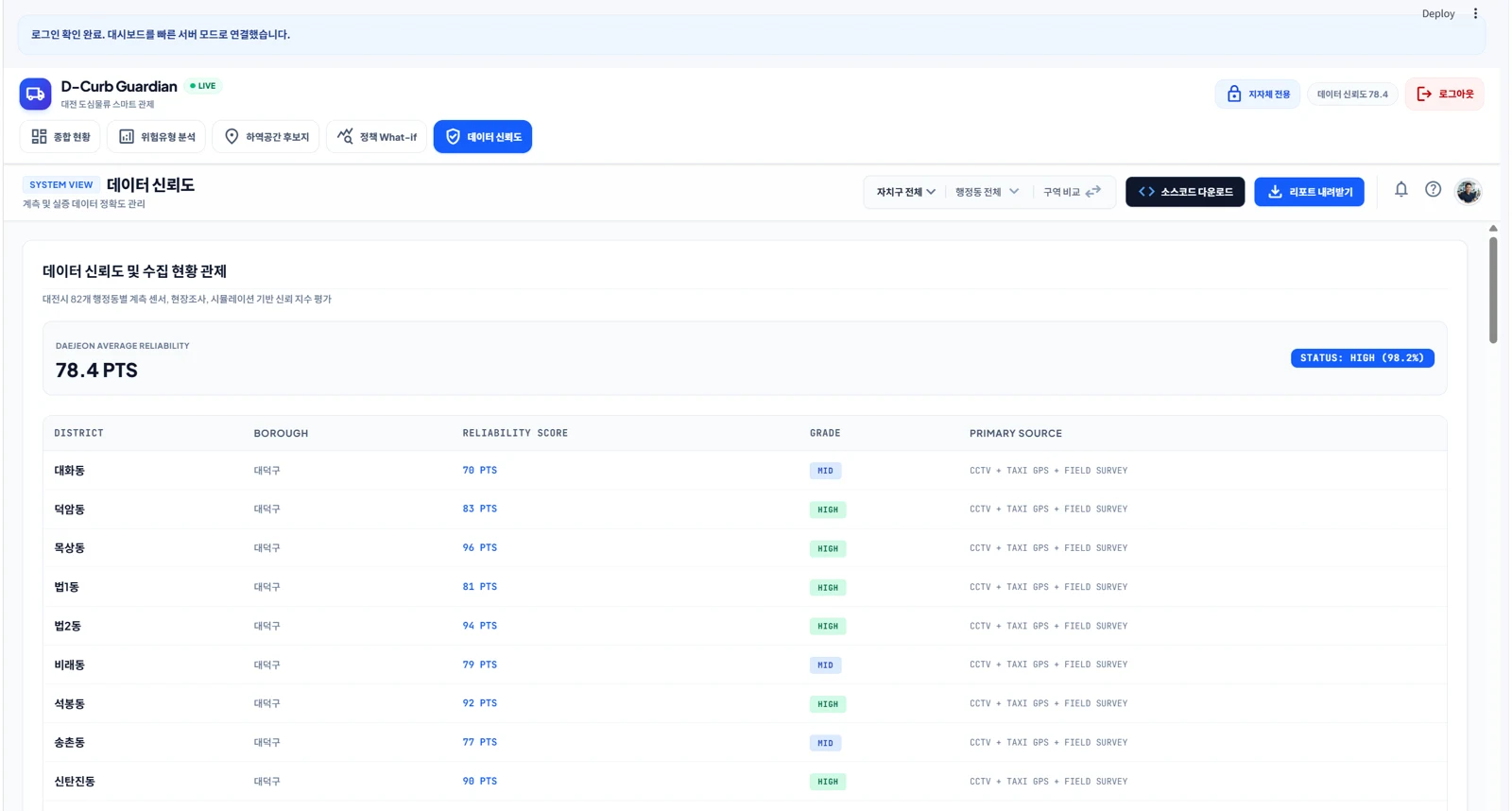The height and width of the screenshot is (811, 1512).
Task: Open the notifications bell
Action: point(1401,190)
